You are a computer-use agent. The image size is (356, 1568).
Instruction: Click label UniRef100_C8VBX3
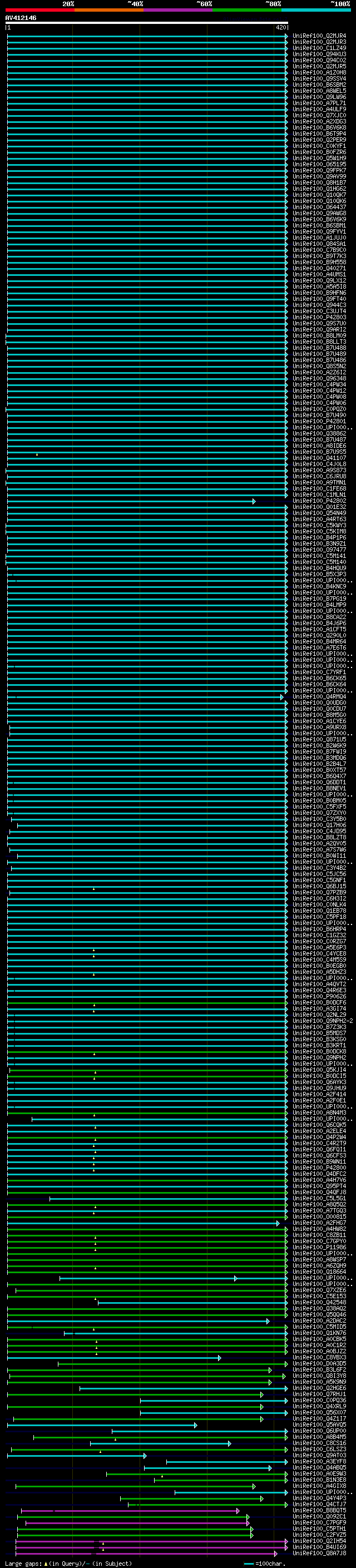[x=319, y=1357]
